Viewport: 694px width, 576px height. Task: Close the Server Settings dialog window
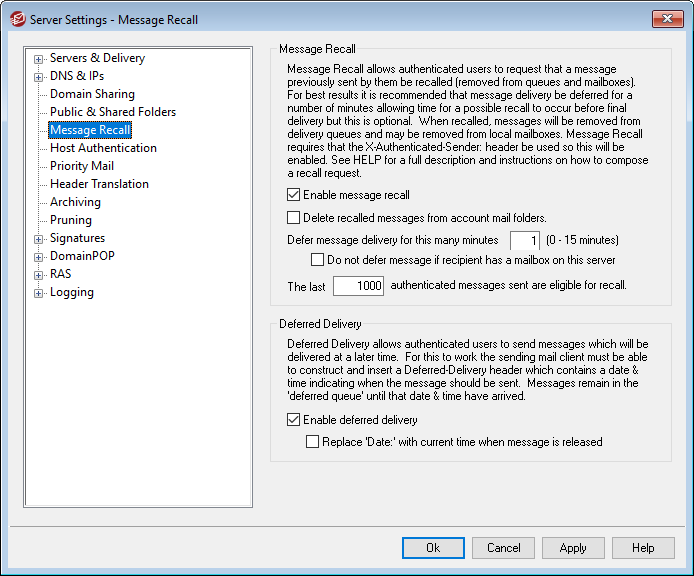667,19
